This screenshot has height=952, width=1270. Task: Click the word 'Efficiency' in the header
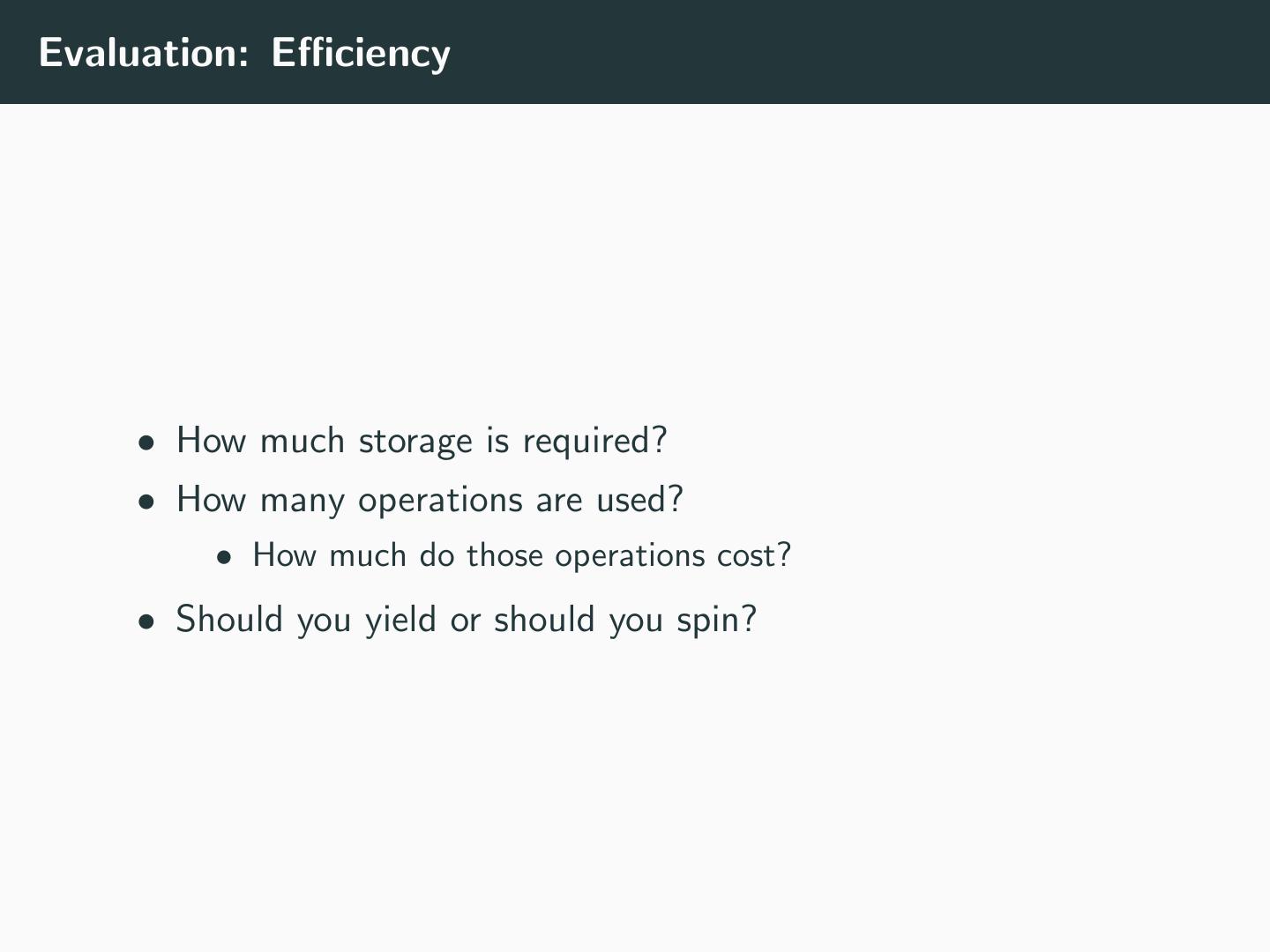tap(361, 53)
